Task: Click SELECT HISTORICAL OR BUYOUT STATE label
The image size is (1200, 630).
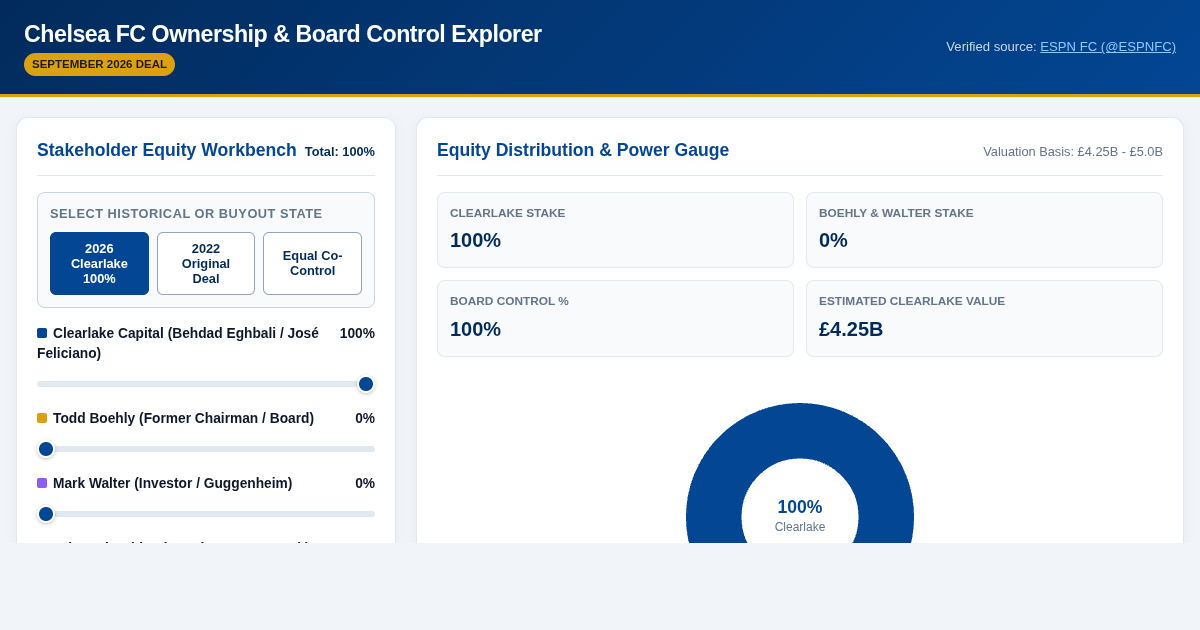Action: pyautogui.click(x=186, y=213)
